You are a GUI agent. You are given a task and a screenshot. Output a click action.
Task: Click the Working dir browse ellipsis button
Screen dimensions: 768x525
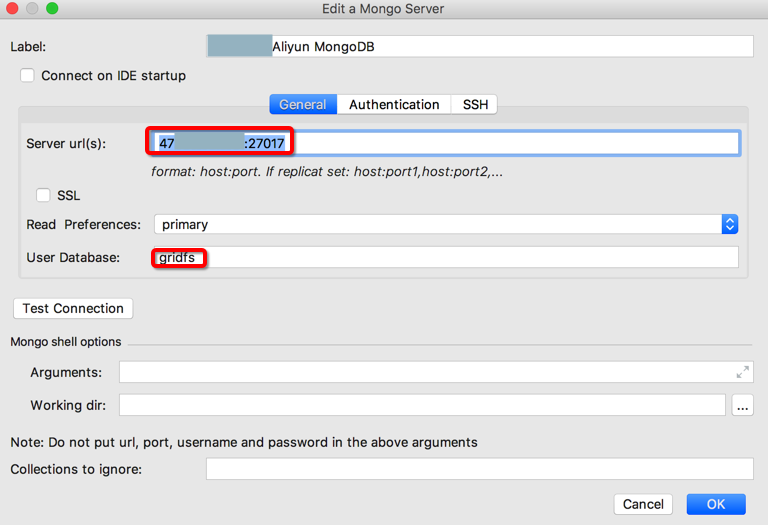(x=742, y=406)
